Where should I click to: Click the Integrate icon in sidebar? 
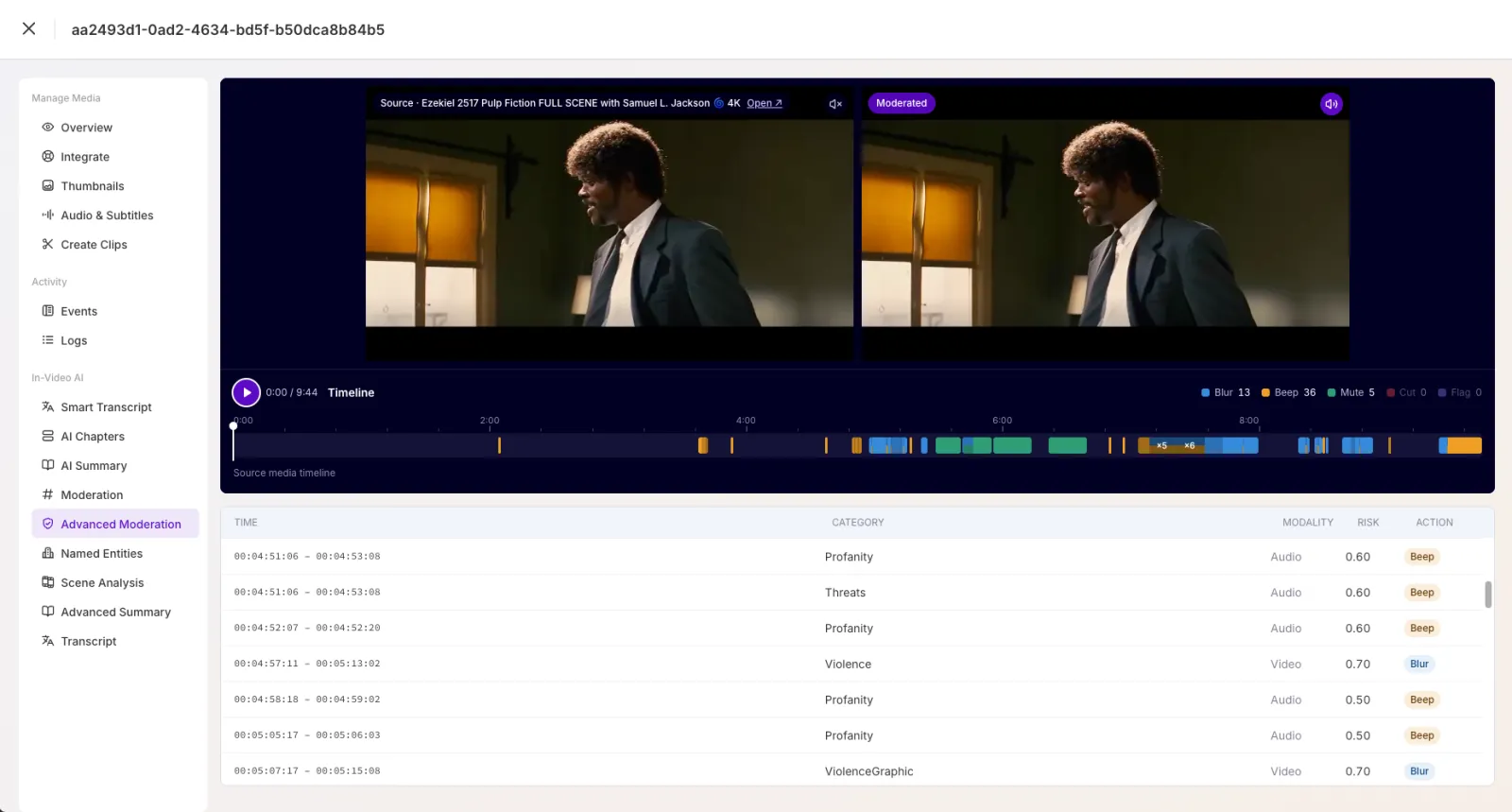[47, 156]
